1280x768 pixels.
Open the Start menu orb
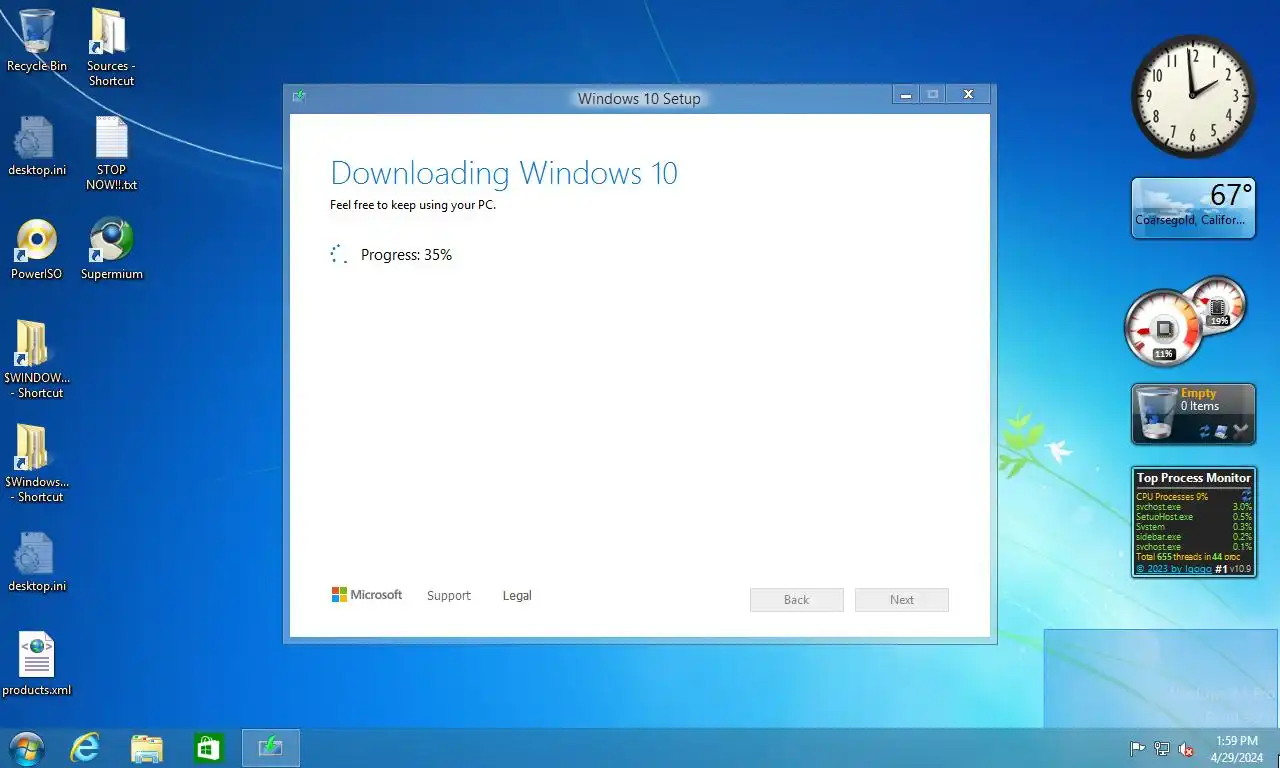(26, 748)
